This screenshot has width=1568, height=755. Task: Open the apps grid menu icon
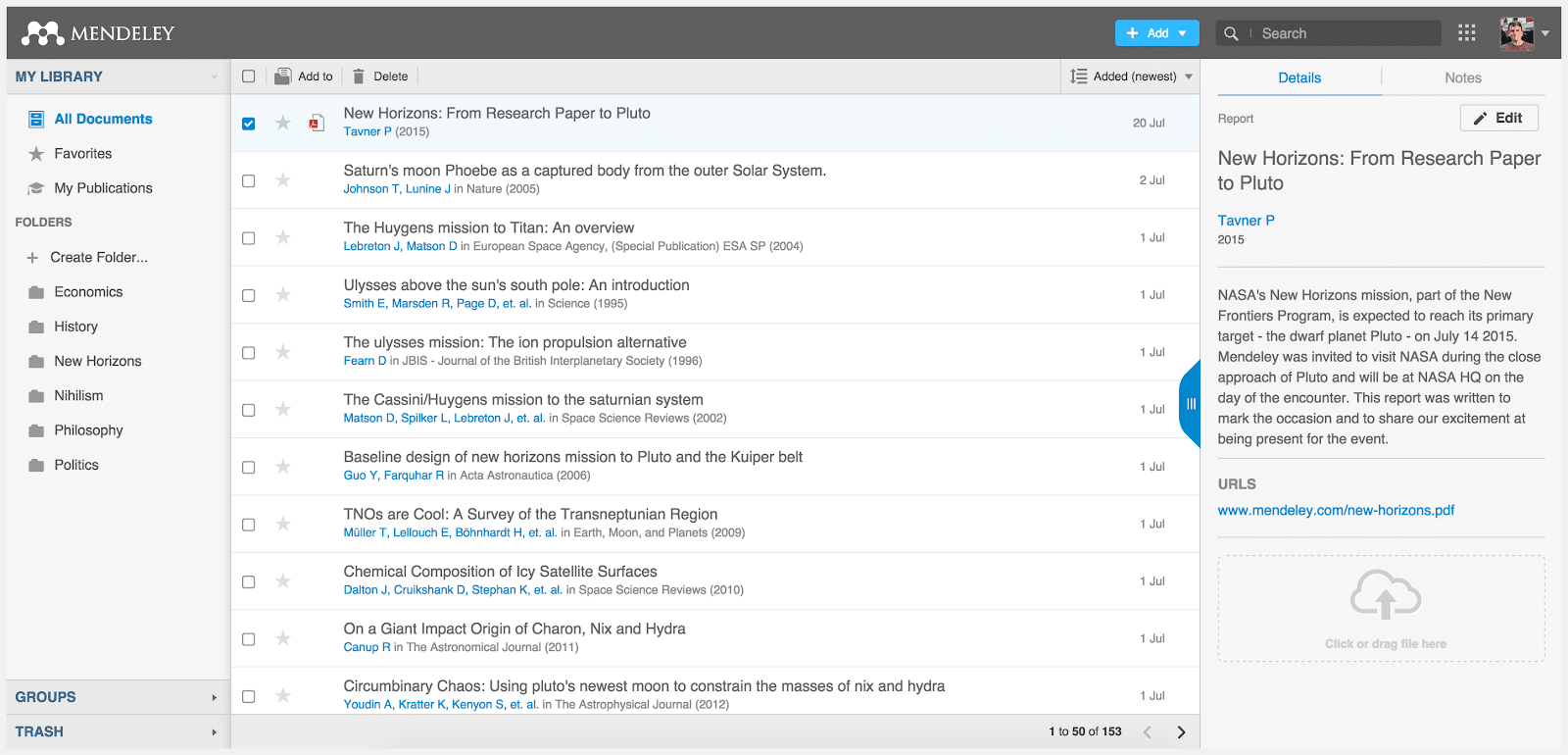(1466, 33)
